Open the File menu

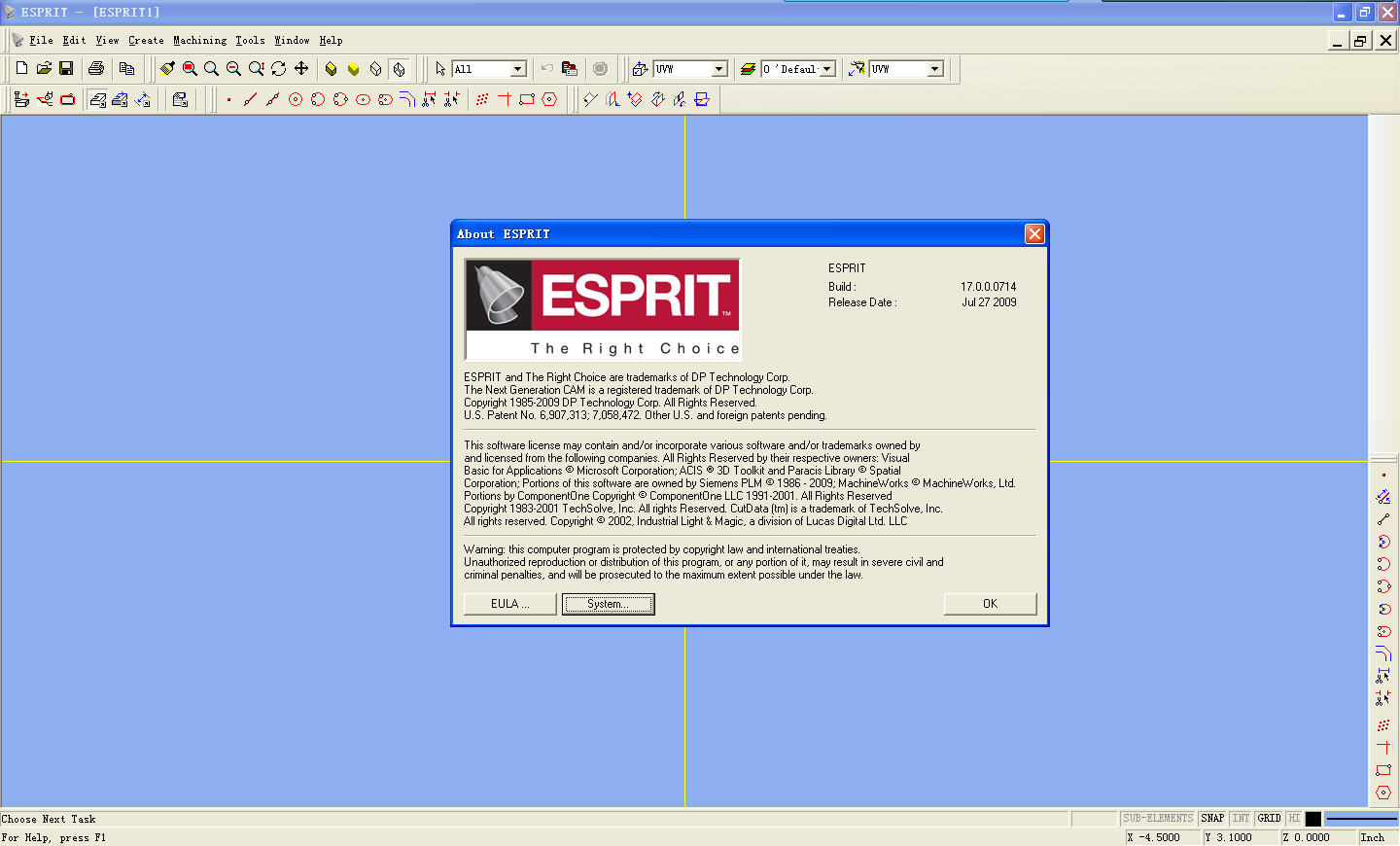(x=41, y=40)
